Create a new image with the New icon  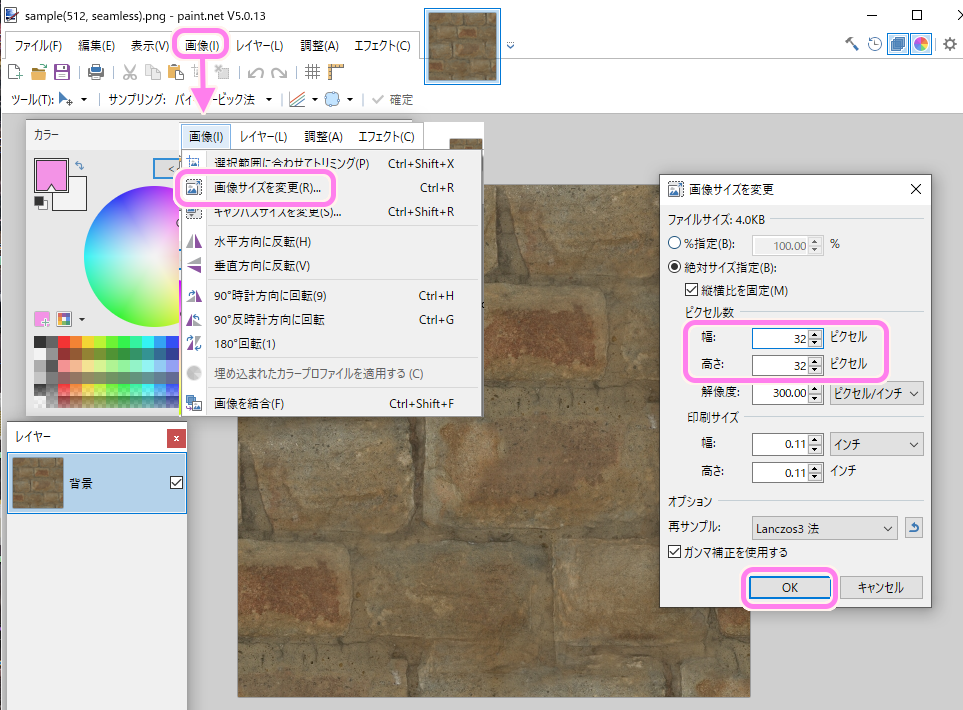click(x=14, y=71)
